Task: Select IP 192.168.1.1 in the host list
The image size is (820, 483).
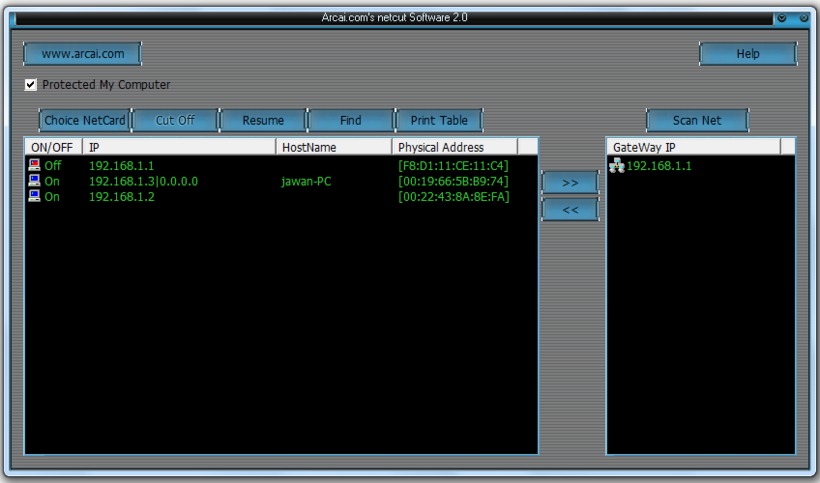Action: pyautogui.click(x=121, y=166)
